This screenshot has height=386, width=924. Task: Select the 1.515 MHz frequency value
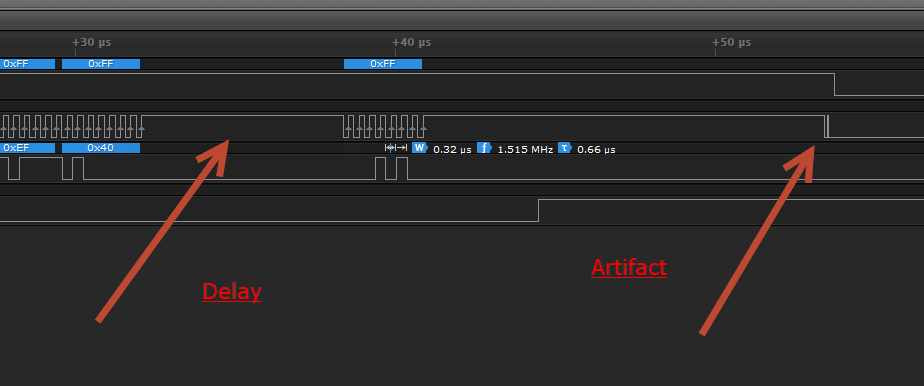coord(525,150)
